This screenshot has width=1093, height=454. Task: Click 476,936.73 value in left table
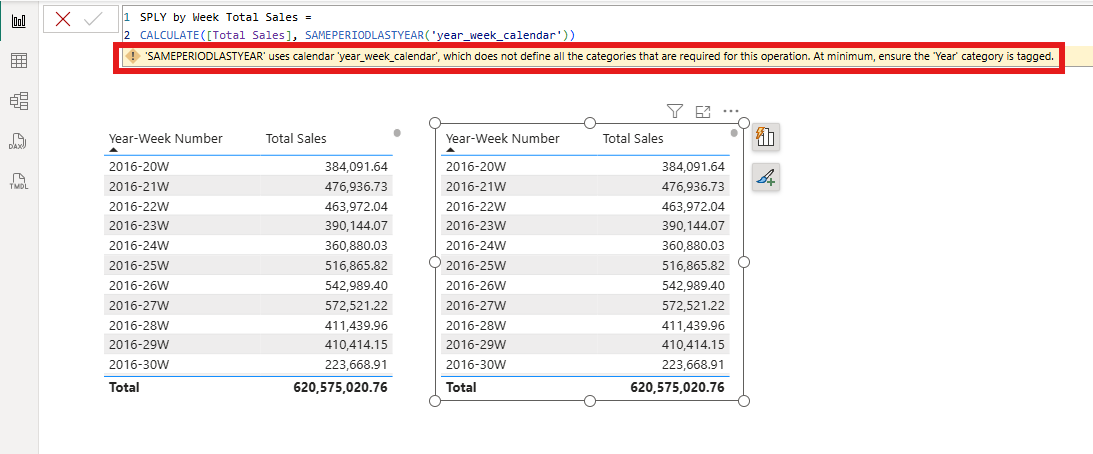tap(356, 186)
